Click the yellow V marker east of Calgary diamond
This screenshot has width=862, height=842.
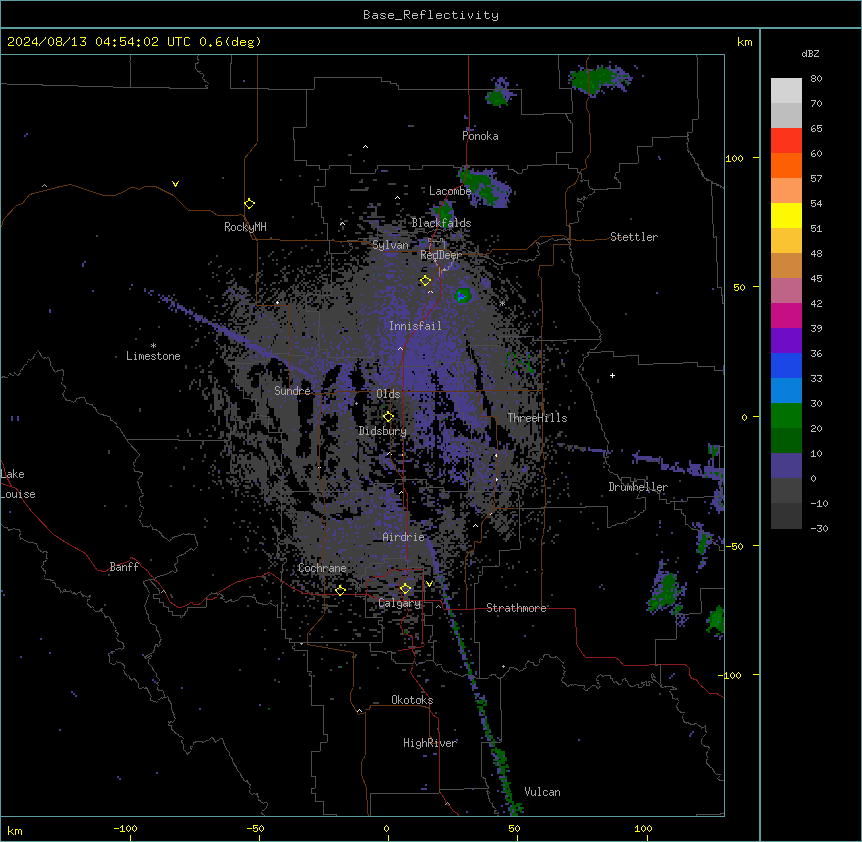pyautogui.click(x=429, y=584)
